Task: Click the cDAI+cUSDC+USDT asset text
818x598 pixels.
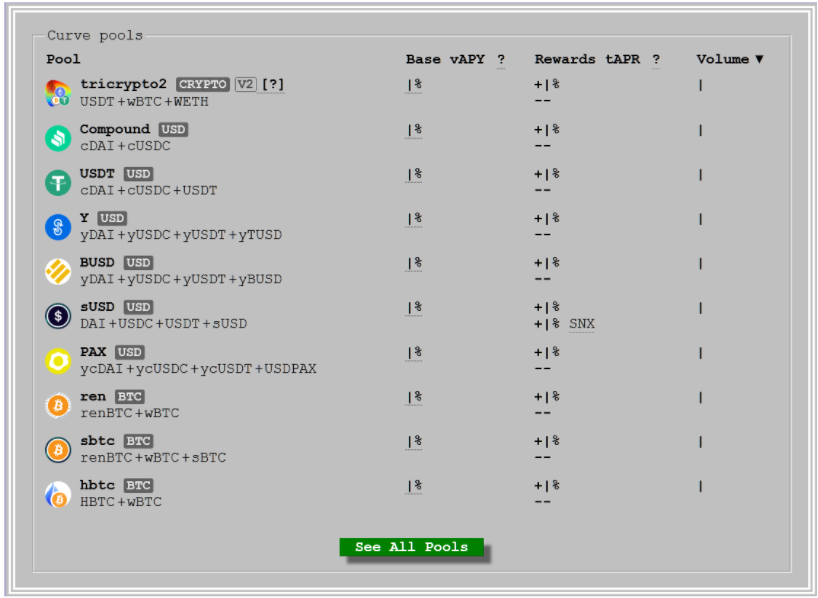Action: pyautogui.click(x=148, y=190)
